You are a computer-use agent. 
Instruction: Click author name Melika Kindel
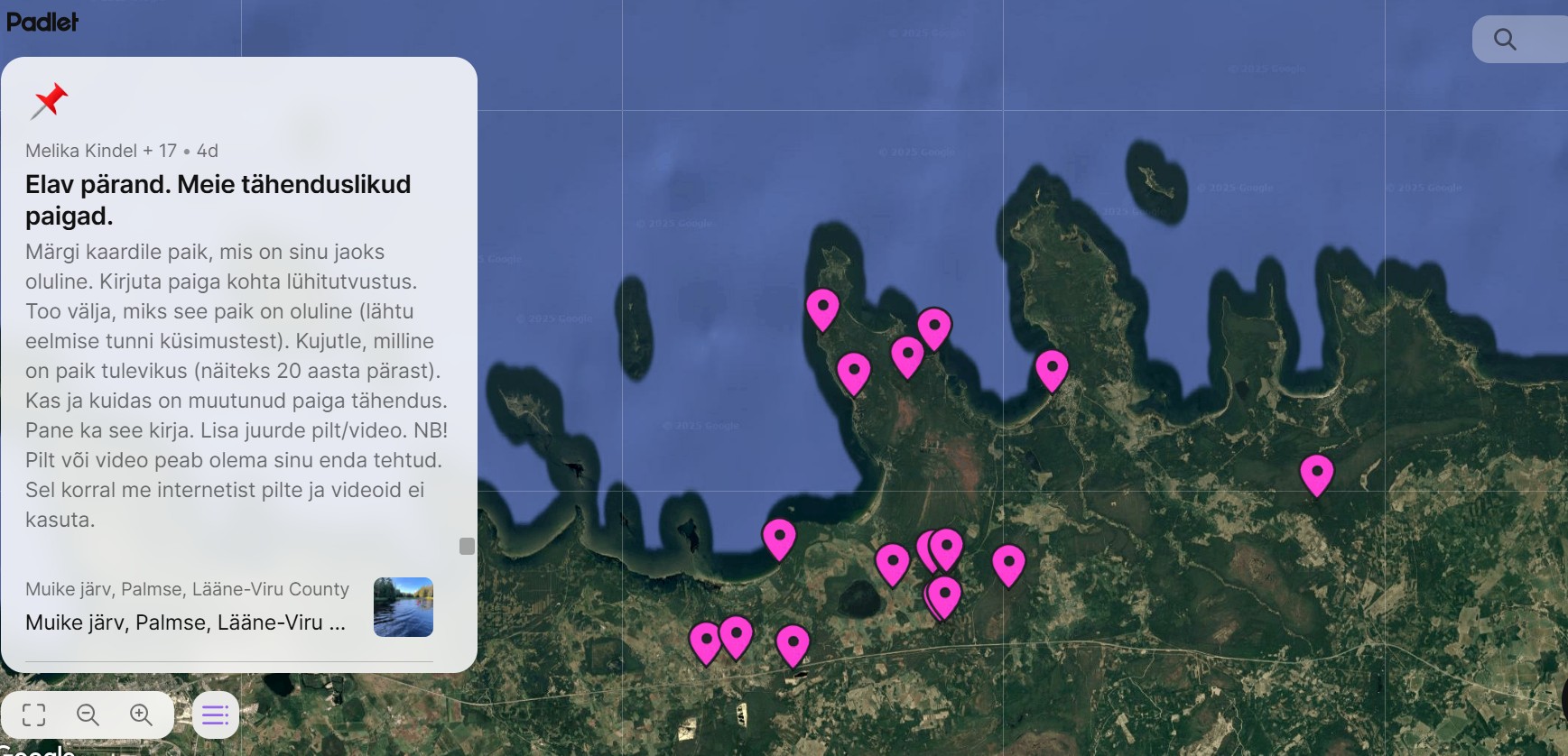[x=81, y=151]
